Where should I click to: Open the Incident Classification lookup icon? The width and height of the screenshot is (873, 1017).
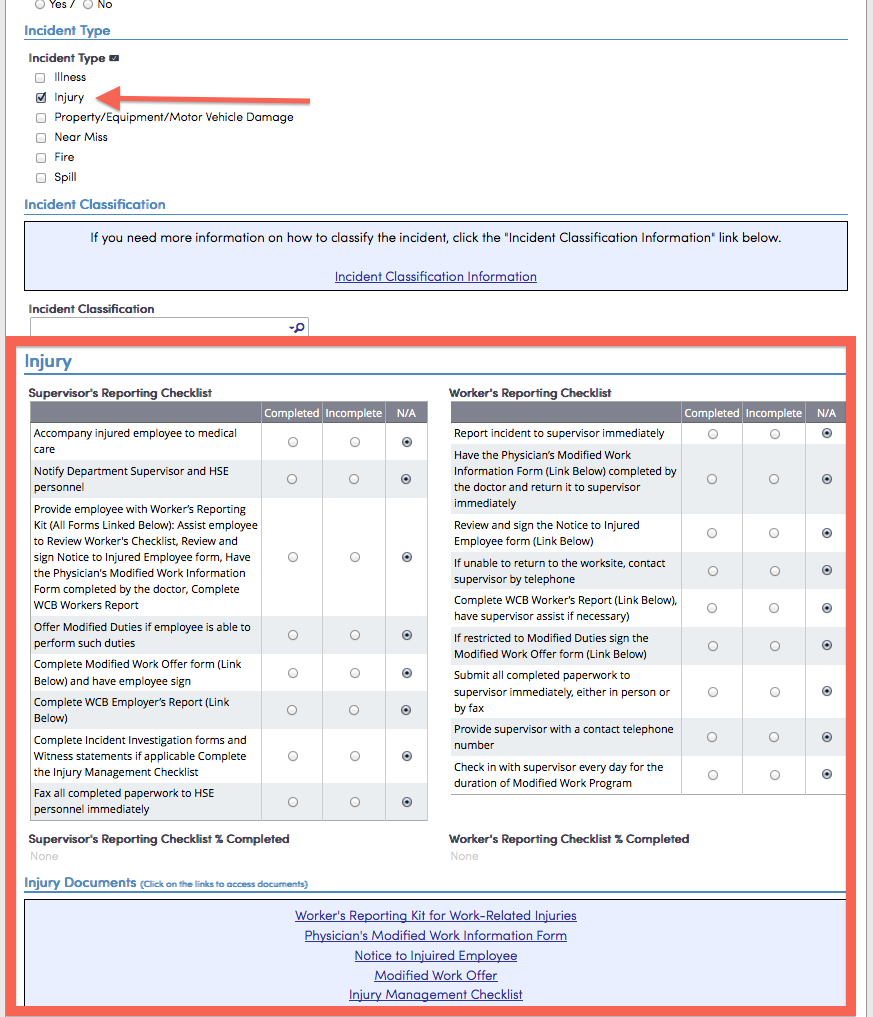pos(297,328)
